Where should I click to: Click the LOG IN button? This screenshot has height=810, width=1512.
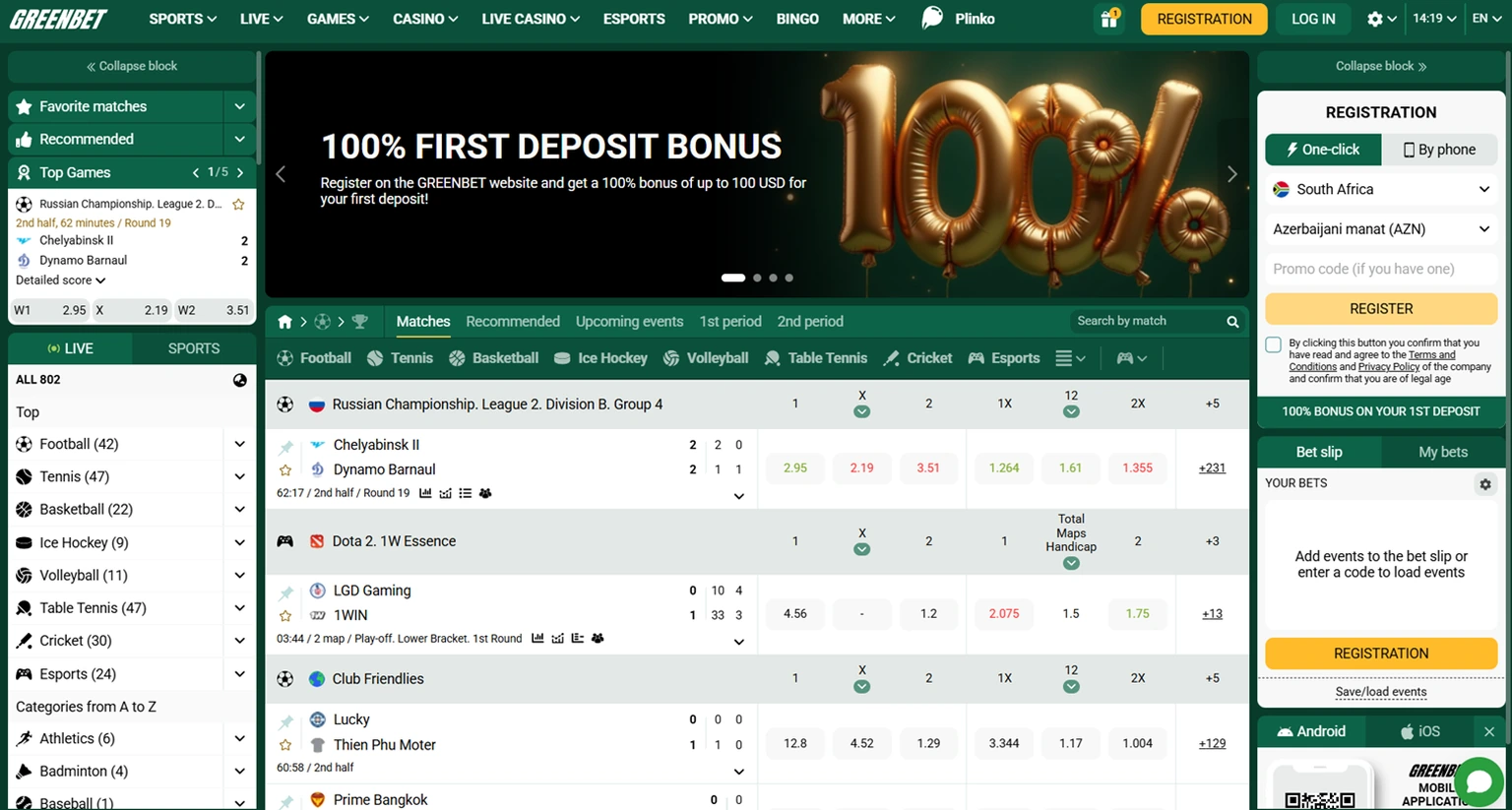coord(1313,19)
